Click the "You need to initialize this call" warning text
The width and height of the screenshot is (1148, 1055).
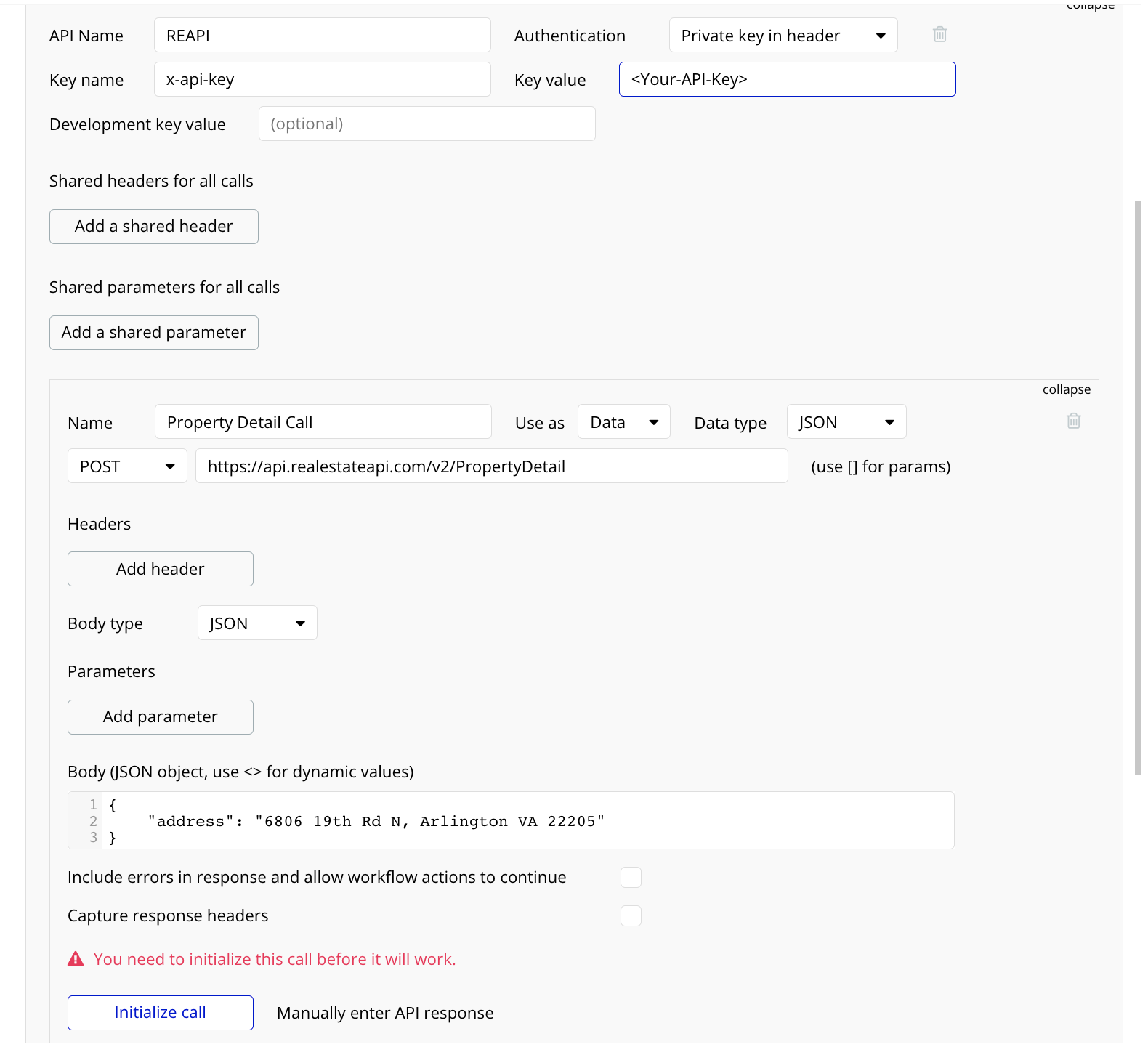point(275,959)
